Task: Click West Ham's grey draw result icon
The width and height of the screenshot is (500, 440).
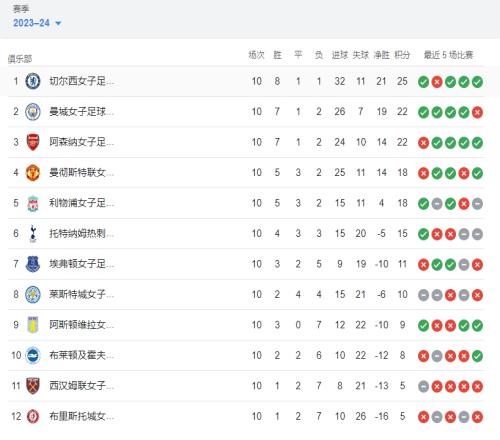Action: pos(423,387)
